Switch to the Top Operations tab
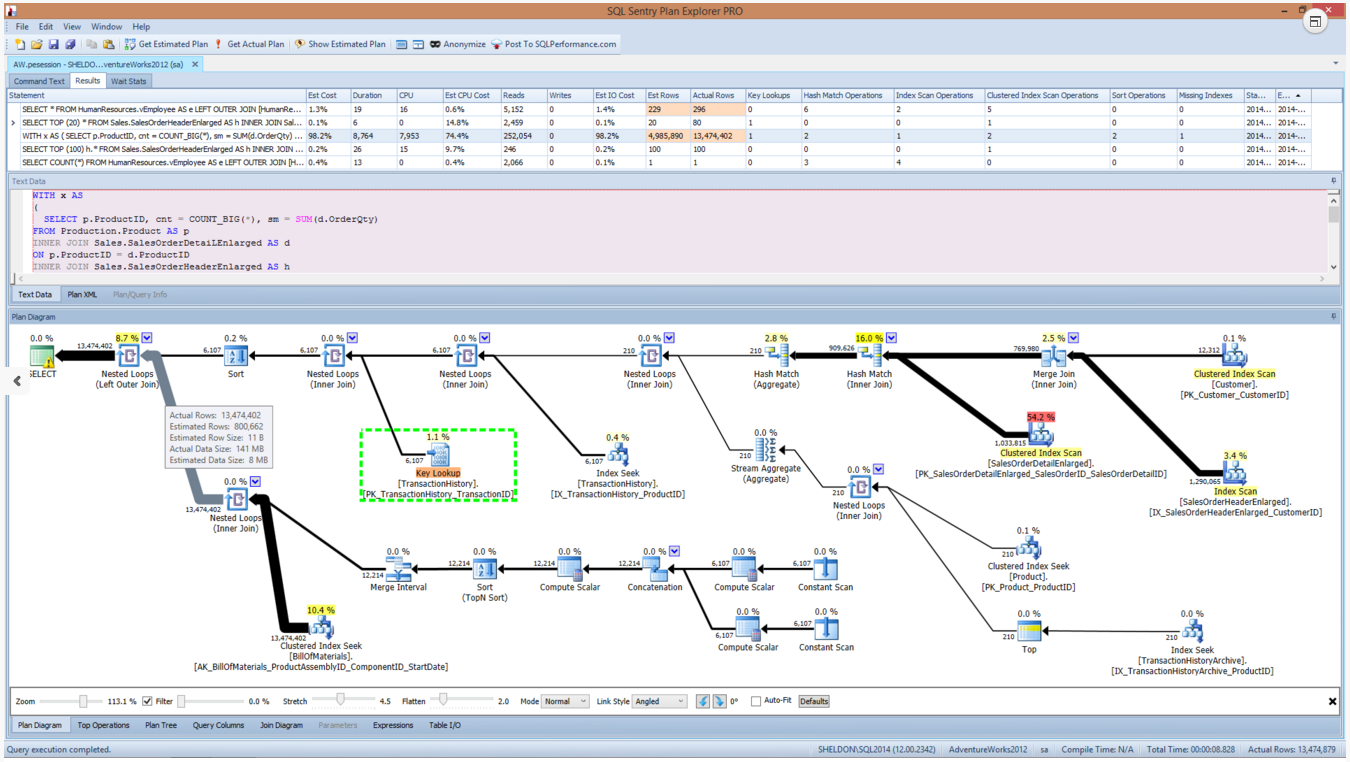The height and width of the screenshot is (762, 1350). click(103, 725)
